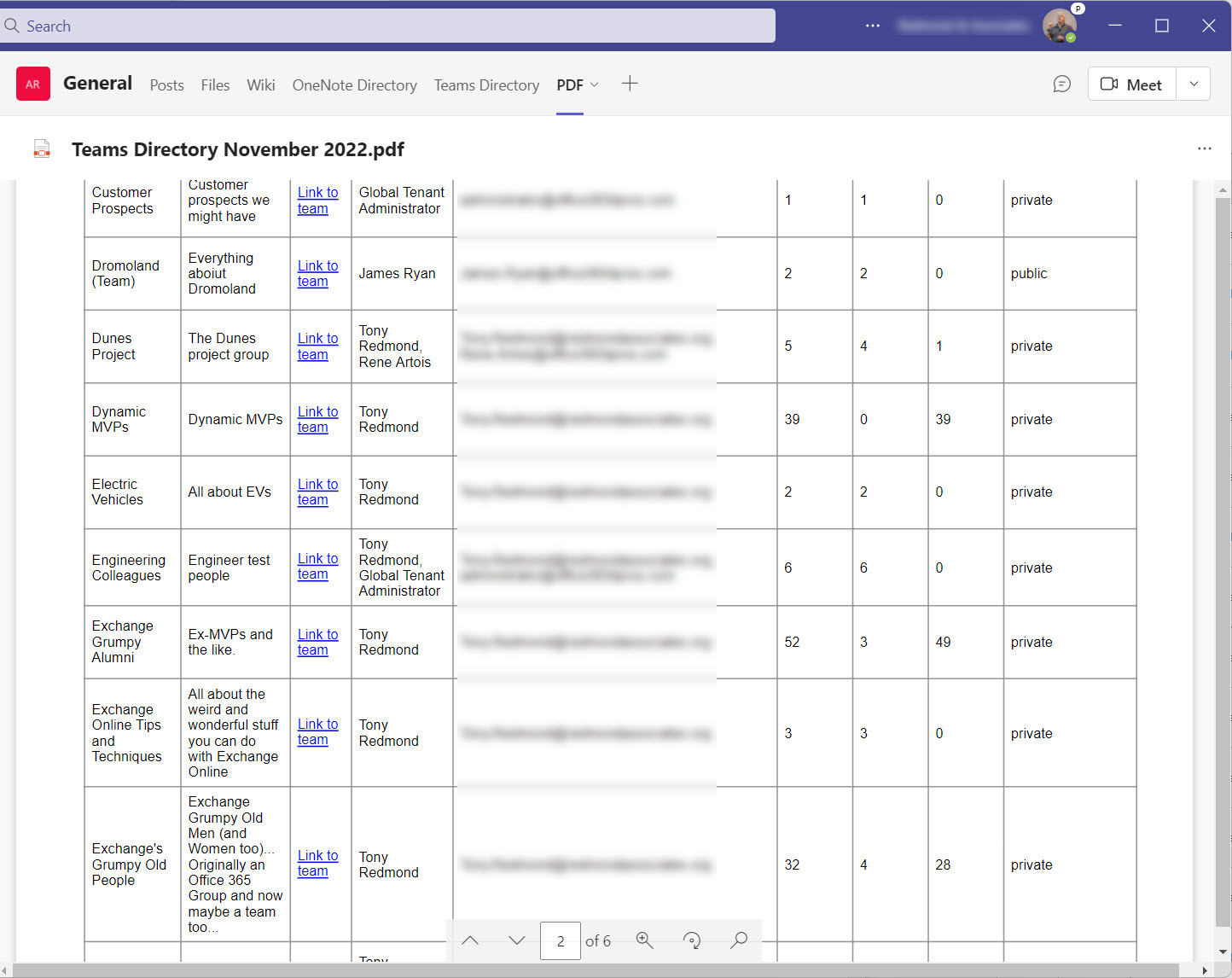Open Link to team for Customer Prospects
The width and height of the screenshot is (1232, 978).
tap(317, 201)
